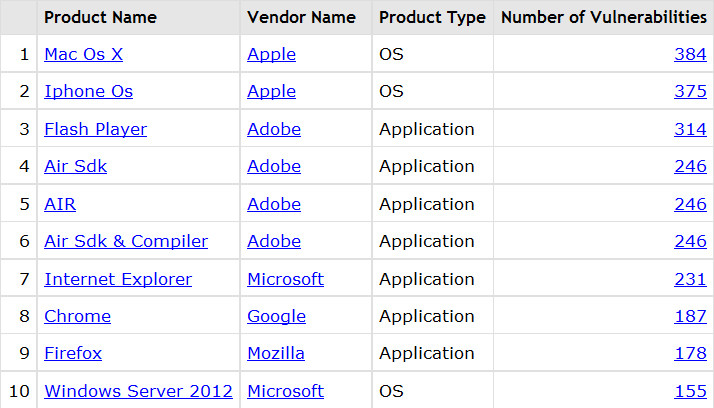Open the 375 vulnerabilities count link
This screenshot has width=714, height=408.
pos(690,91)
